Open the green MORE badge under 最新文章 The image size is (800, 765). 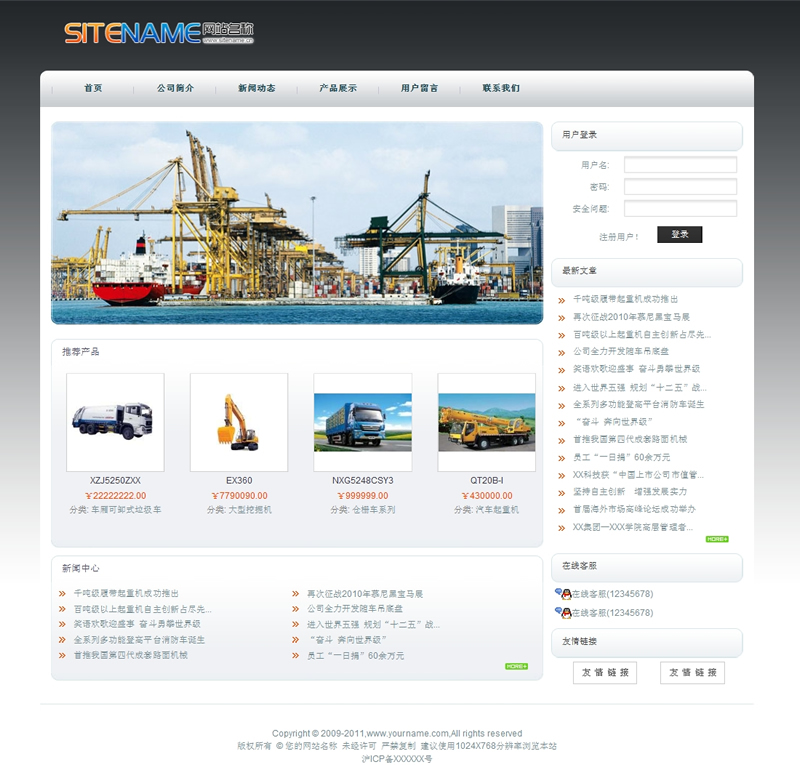coord(716,539)
